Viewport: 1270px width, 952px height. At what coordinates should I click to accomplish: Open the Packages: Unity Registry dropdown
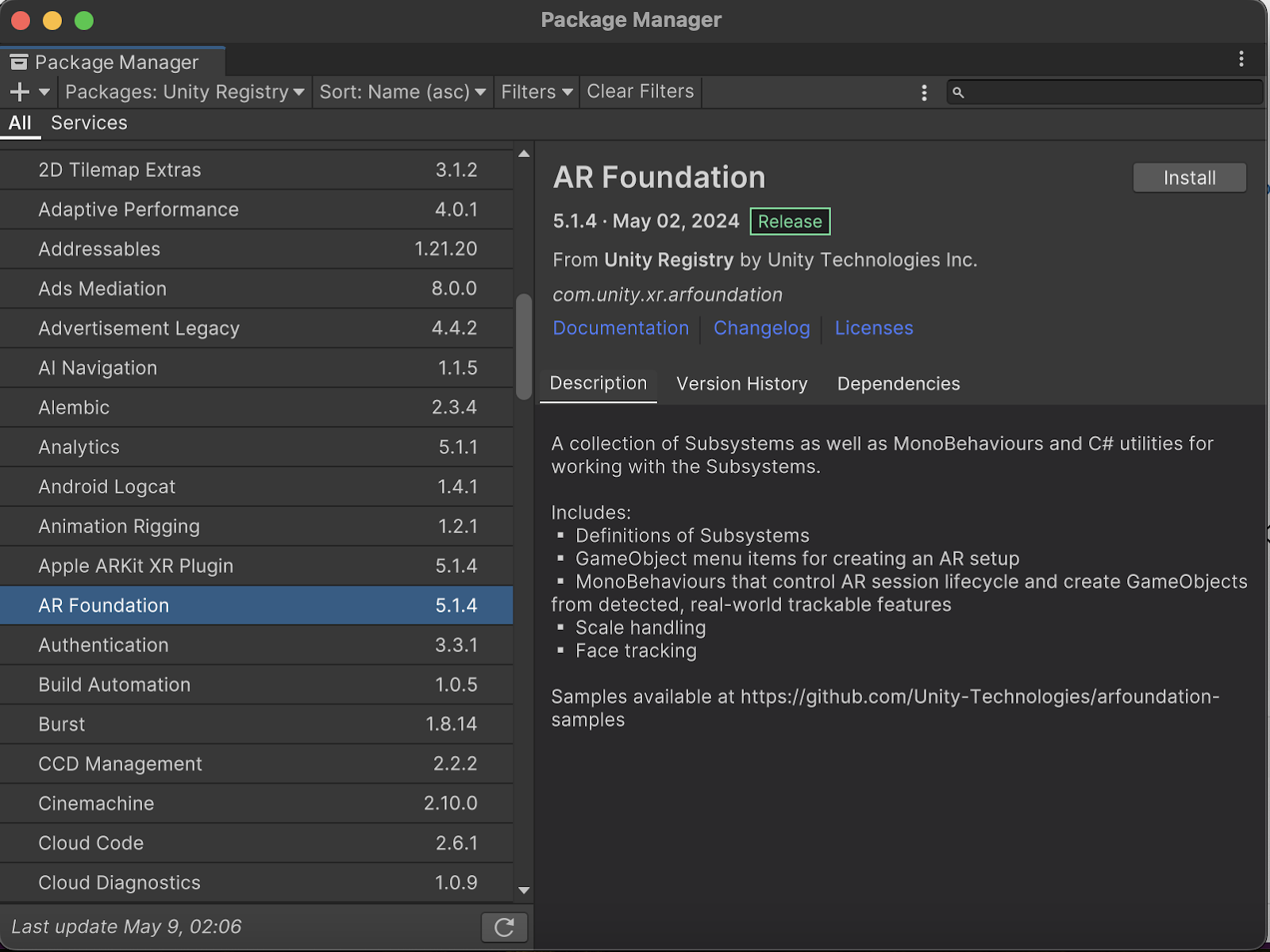pyautogui.click(x=184, y=92)
